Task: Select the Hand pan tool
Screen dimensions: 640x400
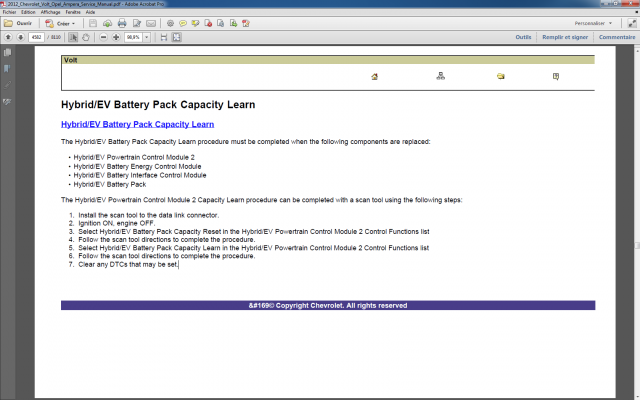Action: tap(86, 36)
